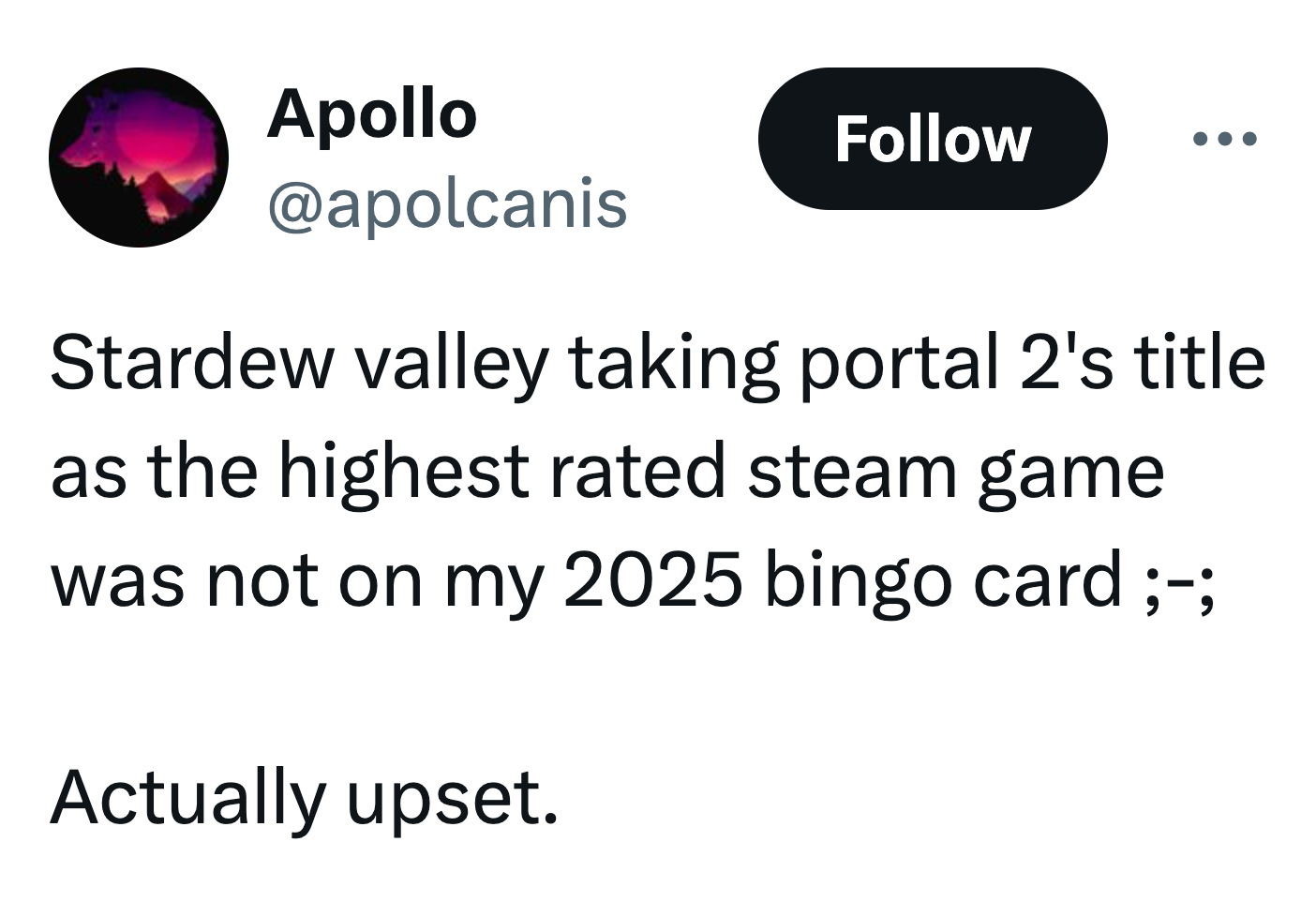Open the @apolcanis handle link
Image resolution: width=1316 pixels, height=902 pixels.
tap(447, 203)
